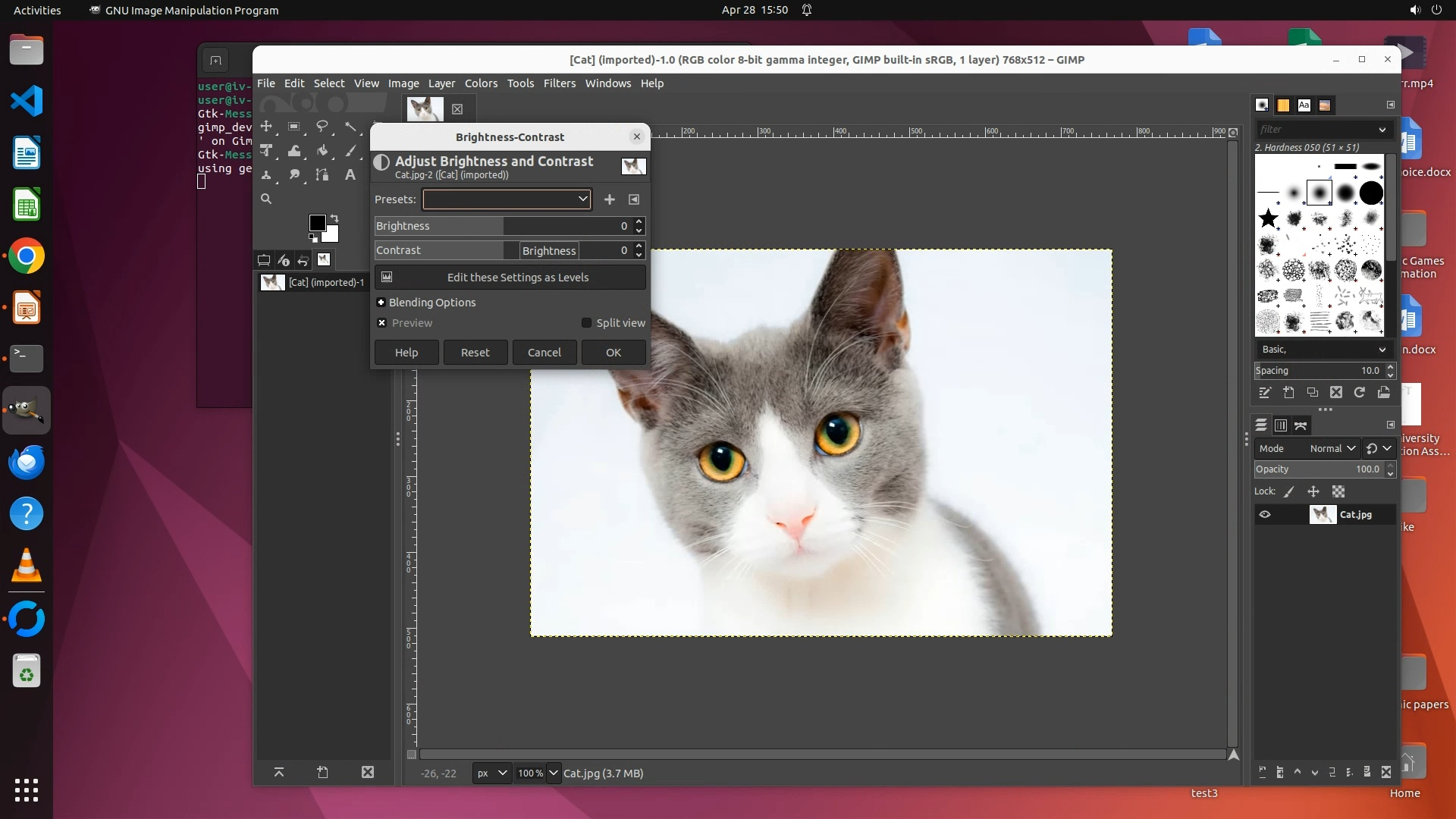This screenshot has height=819, width=1456.
Task: Open the Channels tab in layers dock
Action: tap(1281, 425)
